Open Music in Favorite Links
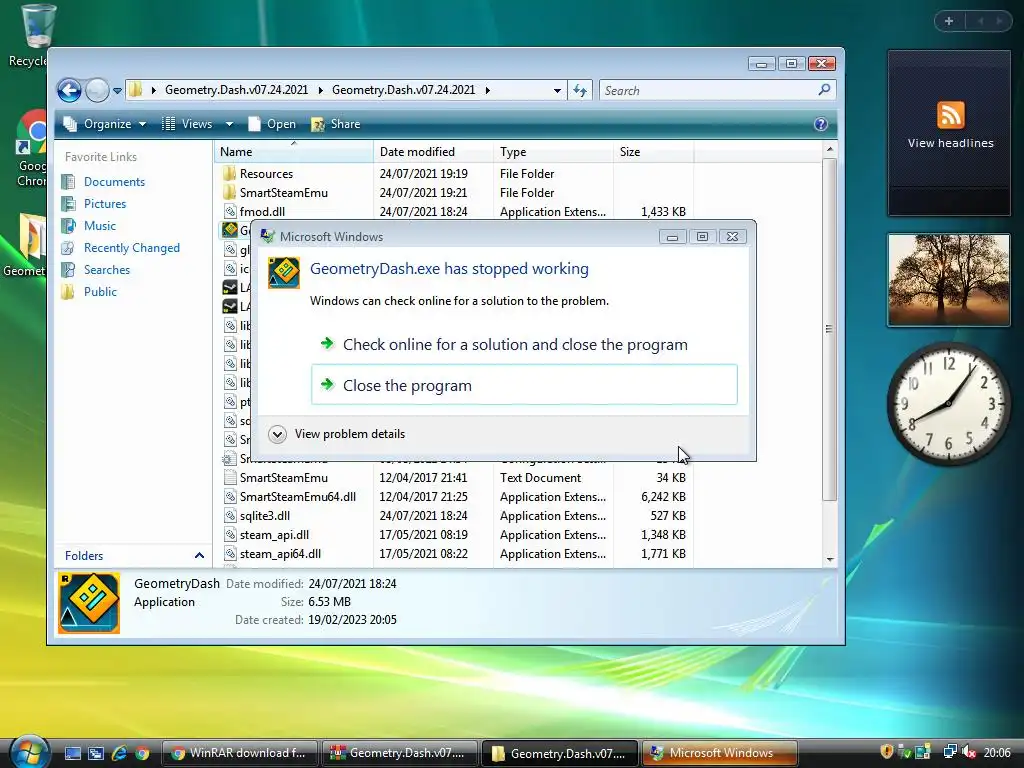Image resolution: width=1024 pixels, height=768 pixels. (x=100, y=226)
